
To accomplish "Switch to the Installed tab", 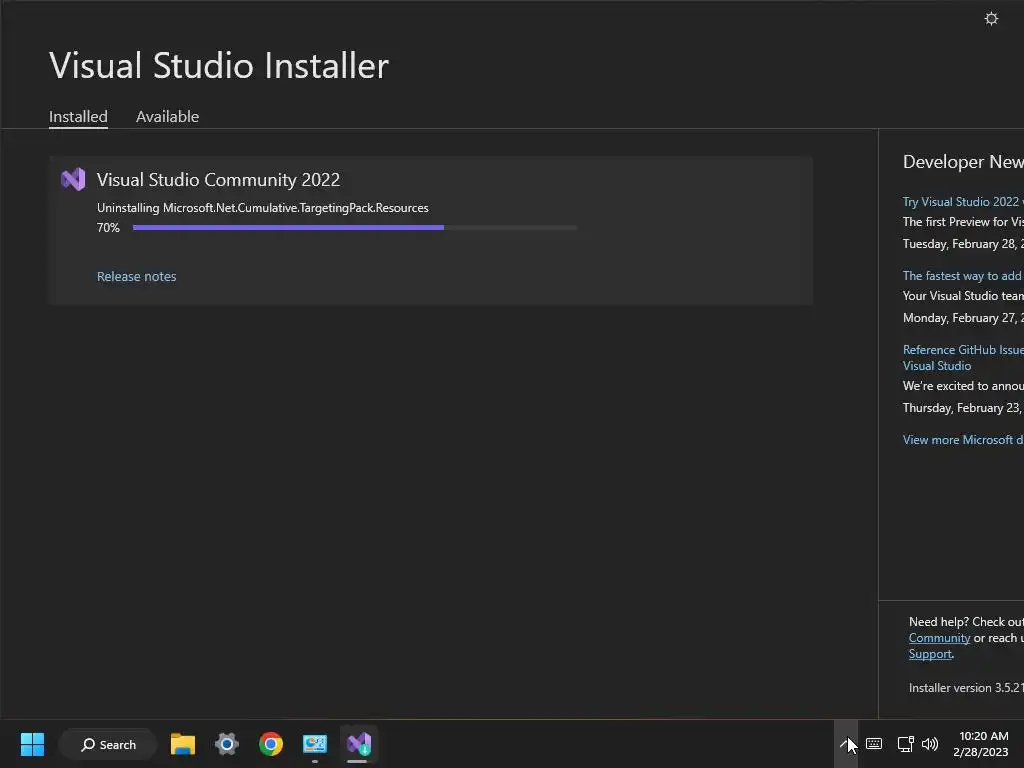I will (x=78, y=116).
